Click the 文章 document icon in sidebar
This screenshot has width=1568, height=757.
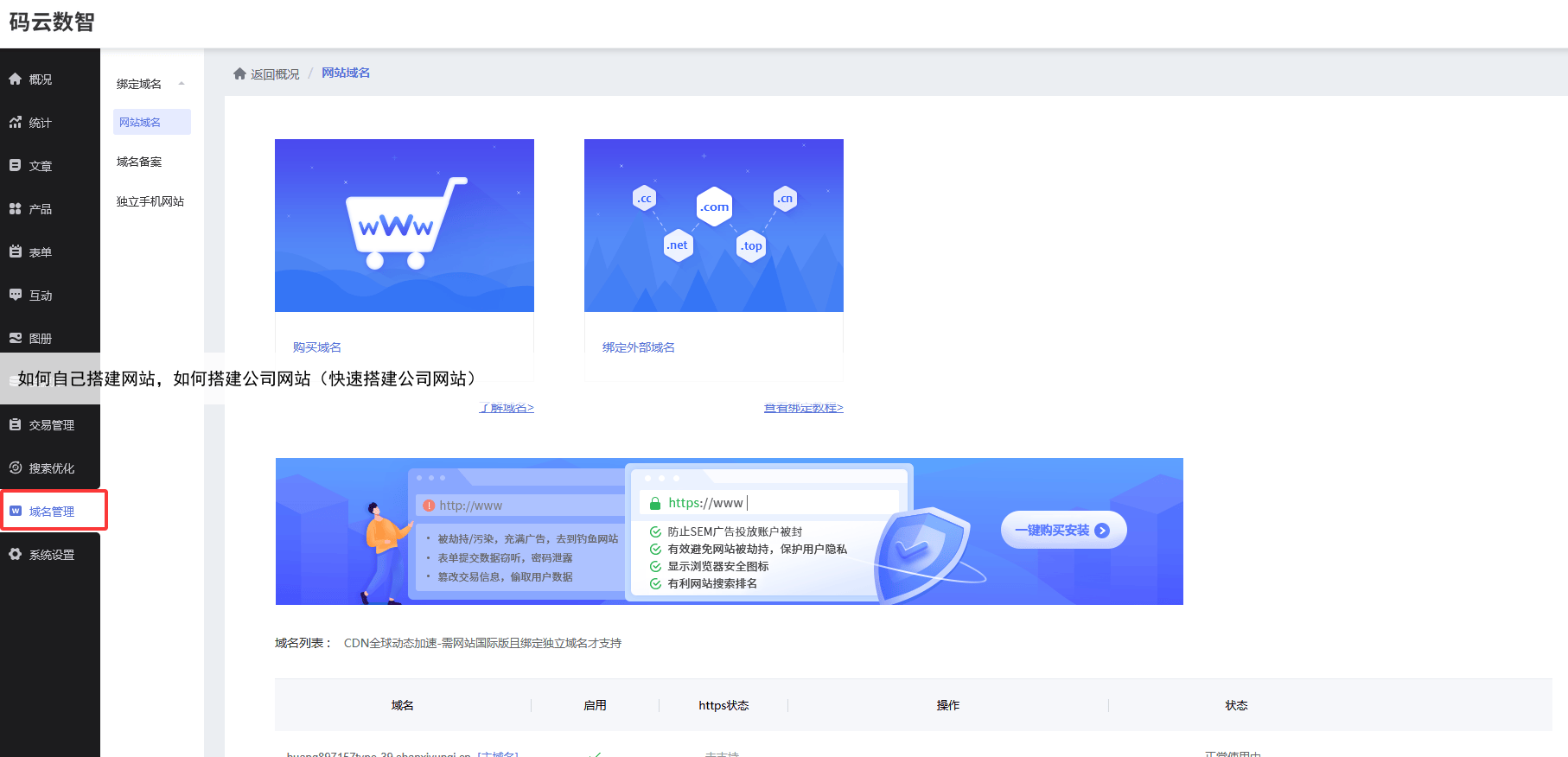tap(15, 165)
